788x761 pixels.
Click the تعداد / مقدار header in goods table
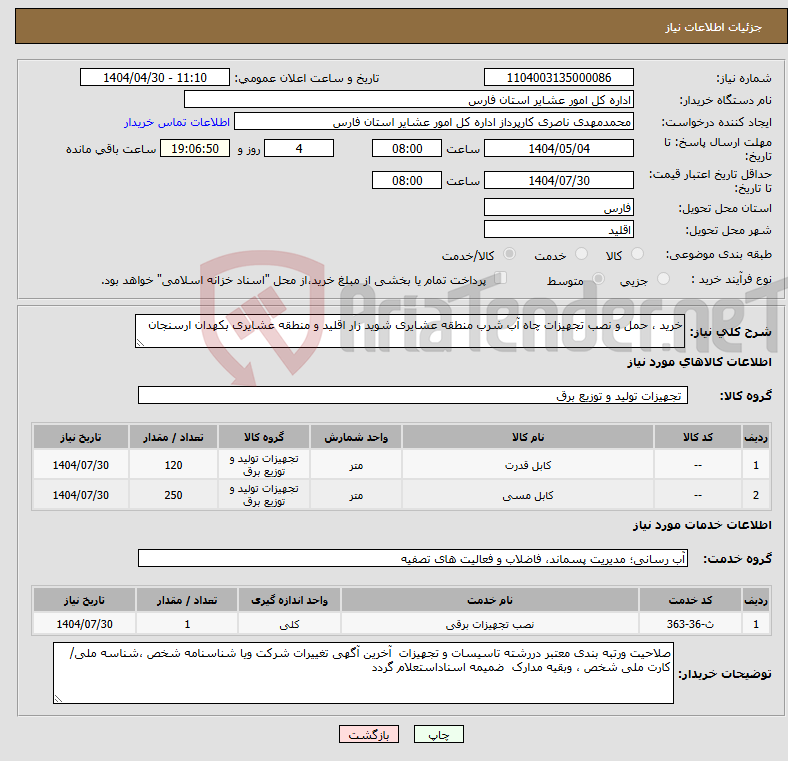click(173, 437)
